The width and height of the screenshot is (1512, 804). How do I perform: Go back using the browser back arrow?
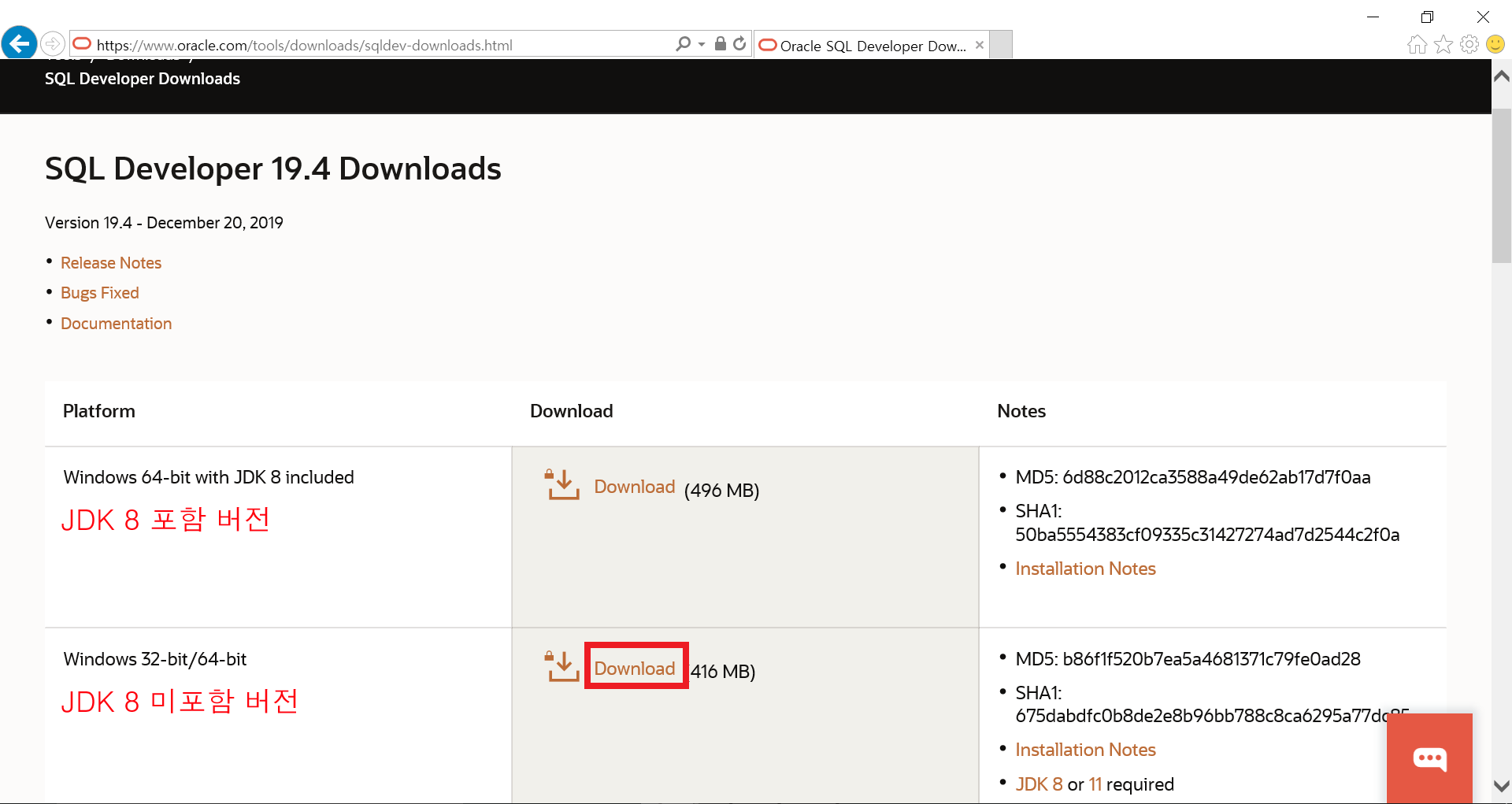tap(20, 43)
